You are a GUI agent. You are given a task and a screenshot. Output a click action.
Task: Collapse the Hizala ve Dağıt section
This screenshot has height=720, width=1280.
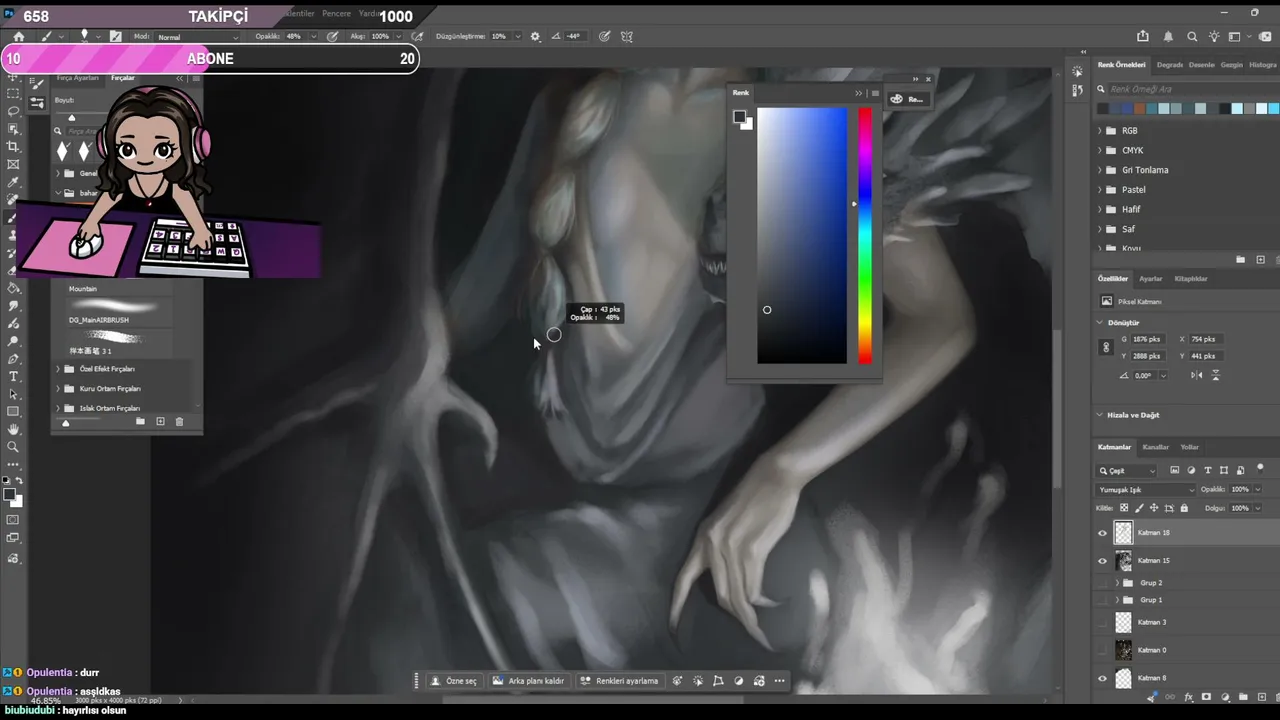click(1100, 415)
